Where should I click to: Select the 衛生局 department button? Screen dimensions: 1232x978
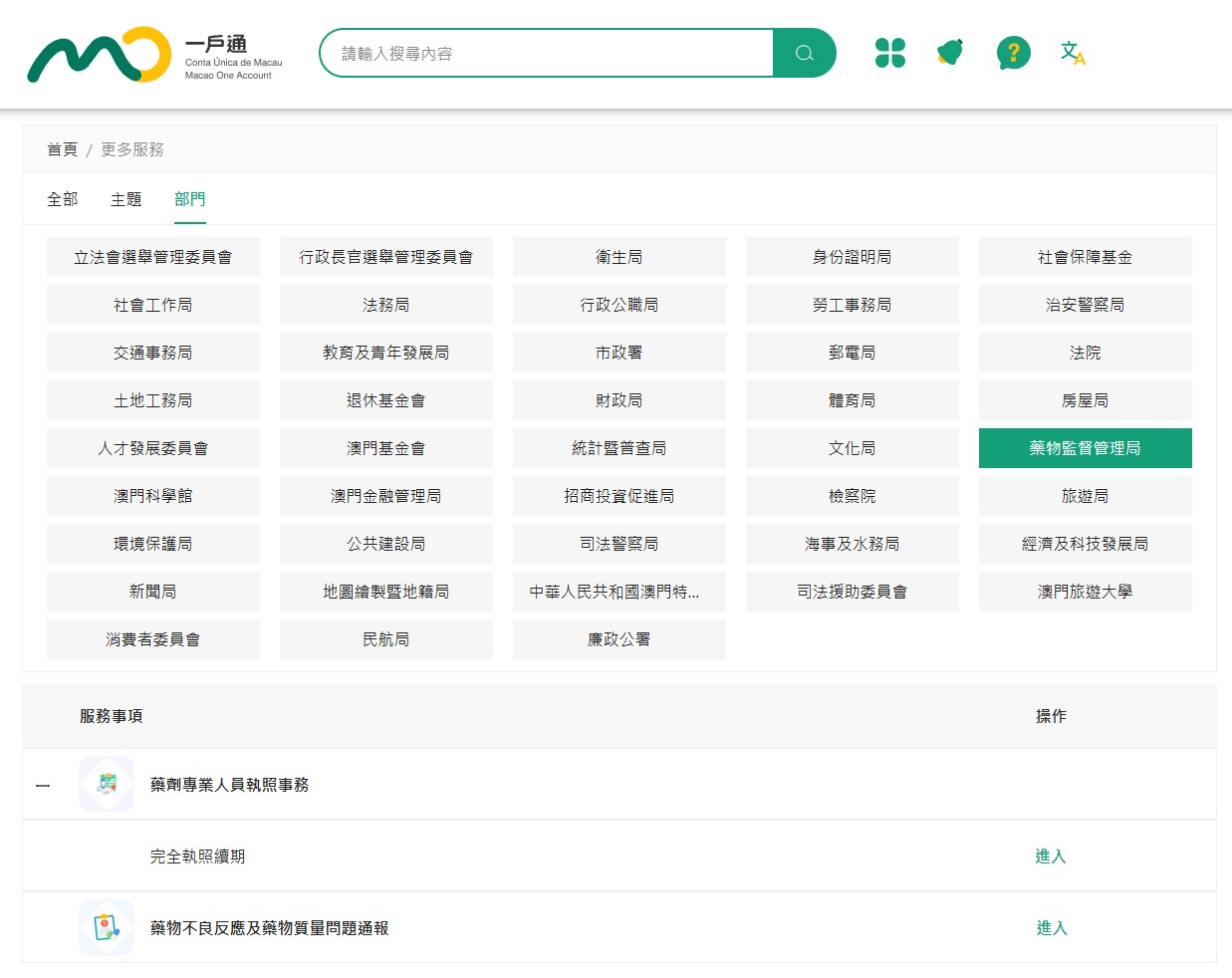[x=618, y=257]
